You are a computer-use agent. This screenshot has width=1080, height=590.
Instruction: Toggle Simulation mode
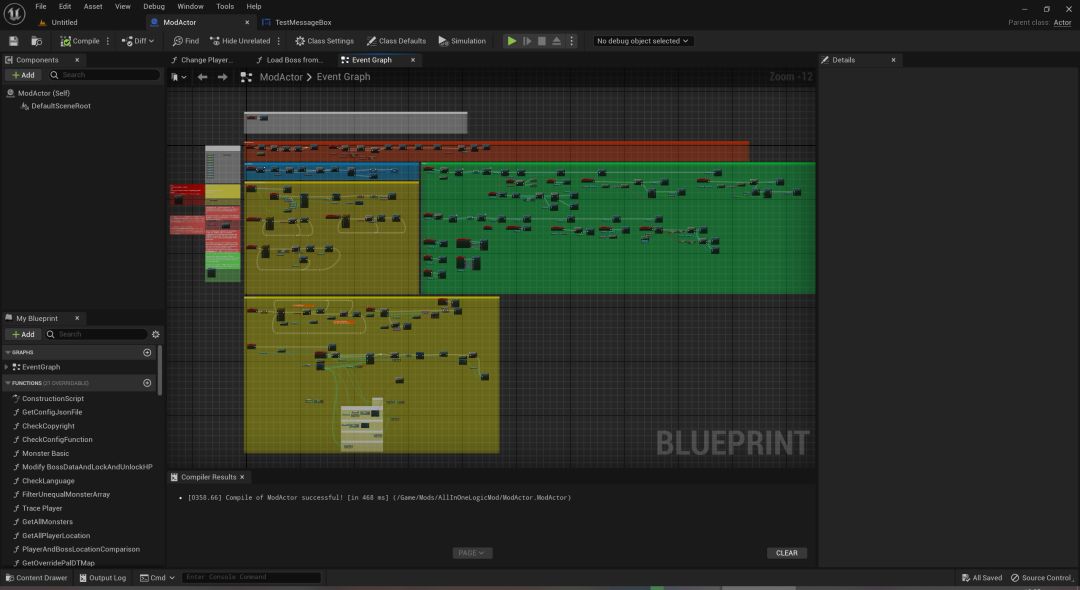tap(462, 41)
